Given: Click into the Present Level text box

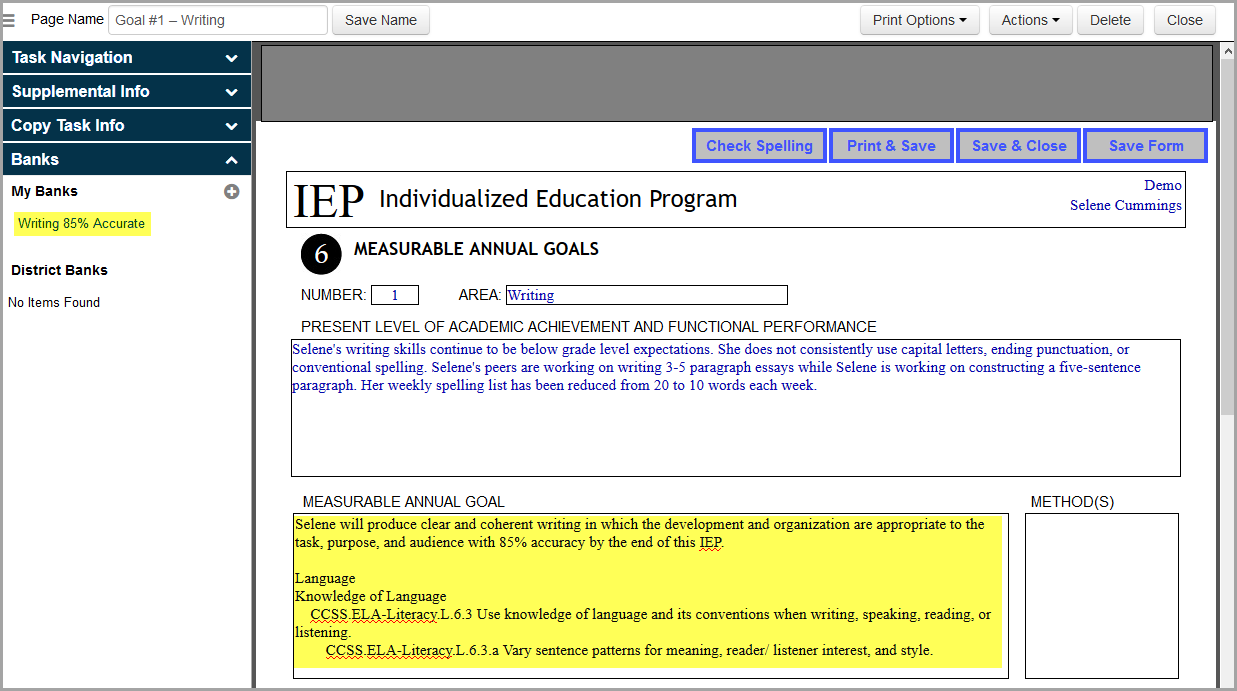Looking at the screenshot, I should click(x=736, y=408).
